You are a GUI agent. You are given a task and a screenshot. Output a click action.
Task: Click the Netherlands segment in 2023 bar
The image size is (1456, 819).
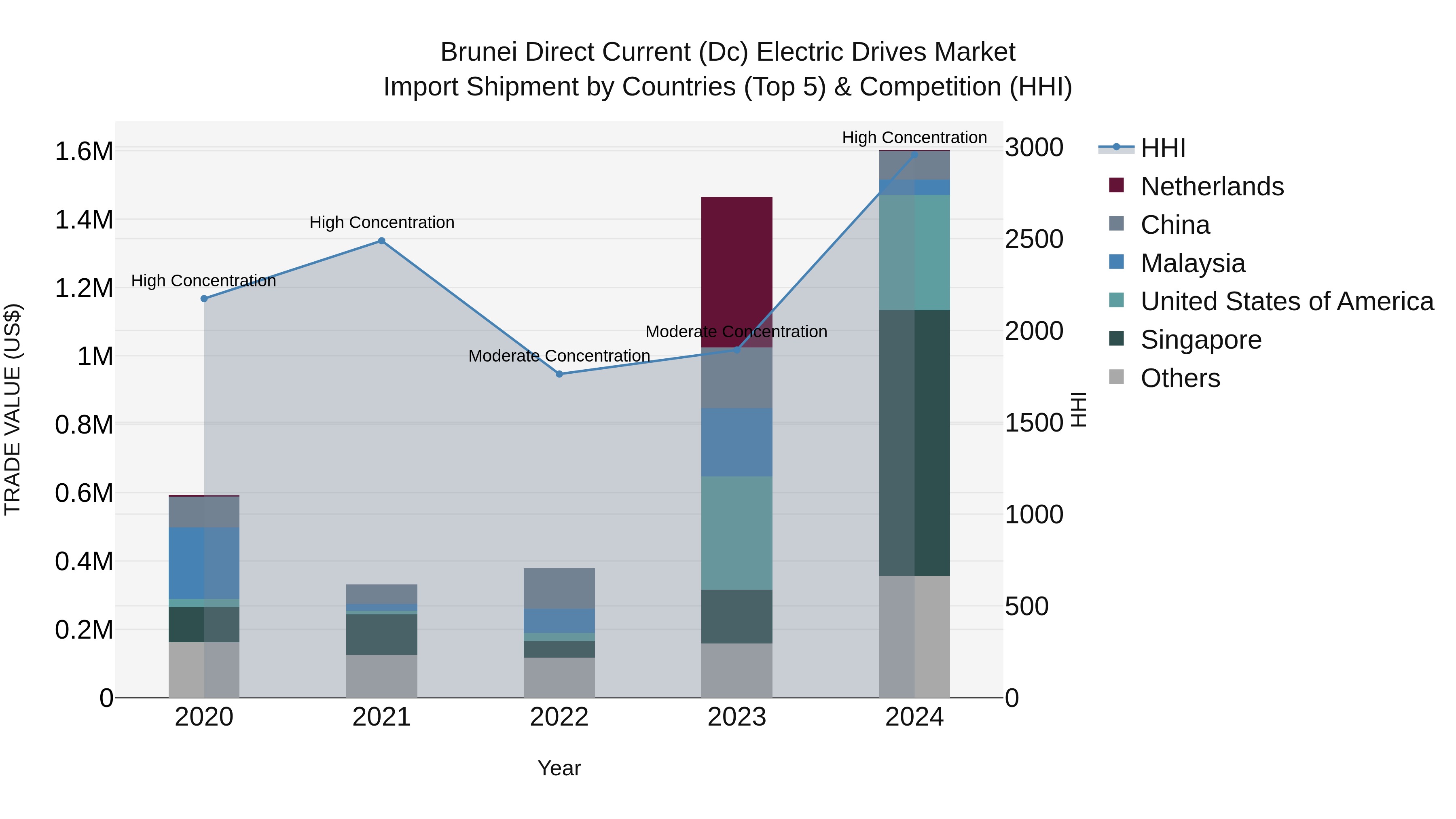point(736,272)
